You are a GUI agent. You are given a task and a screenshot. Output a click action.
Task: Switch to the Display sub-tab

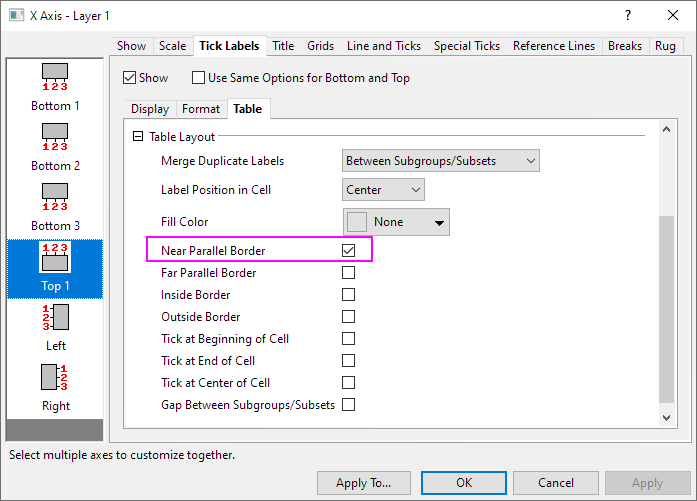150,109
